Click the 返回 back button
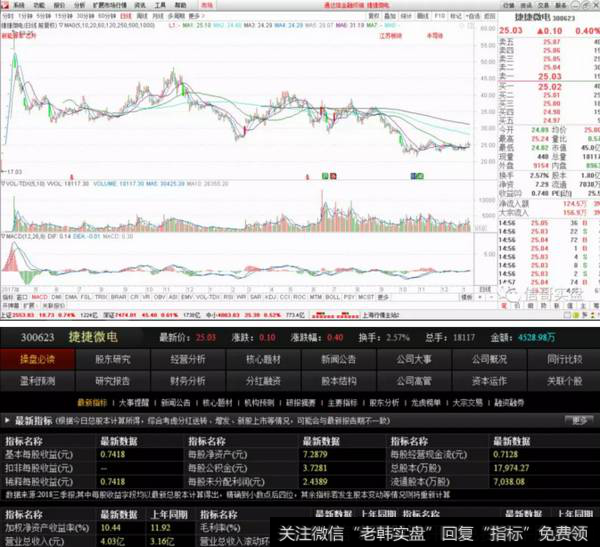 pyautogui.click(x=490, y=16)
